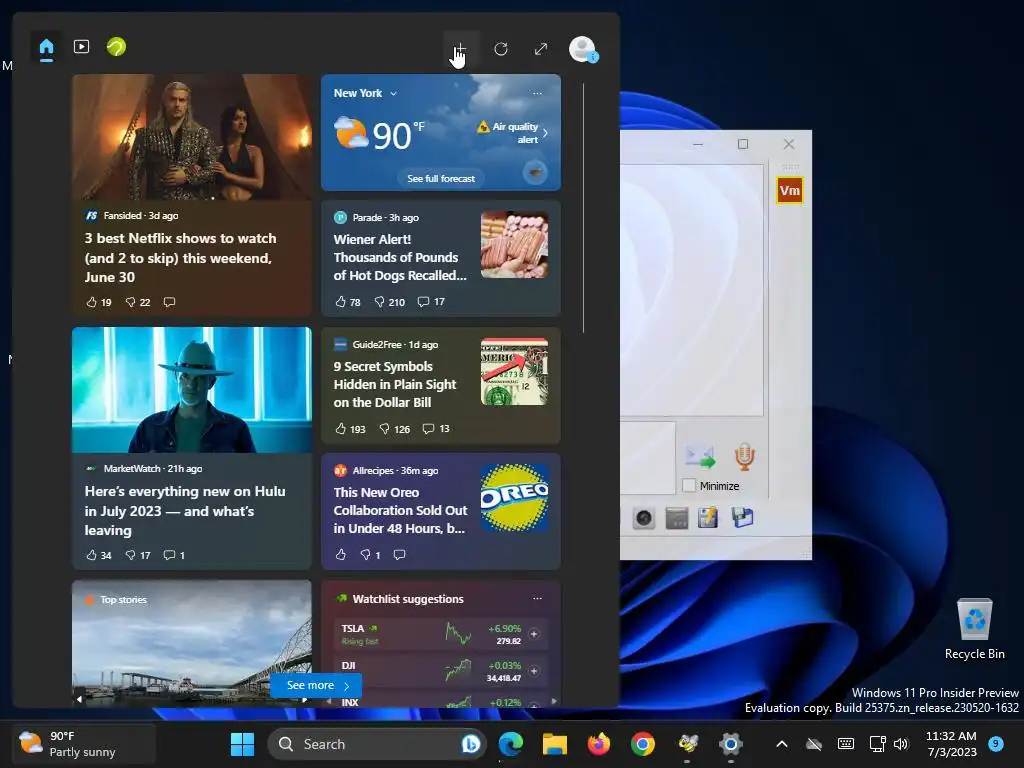The image size is (1024, 768).
Task: Dislike the Dollar Bill article
Action: (x=394, y=429)
